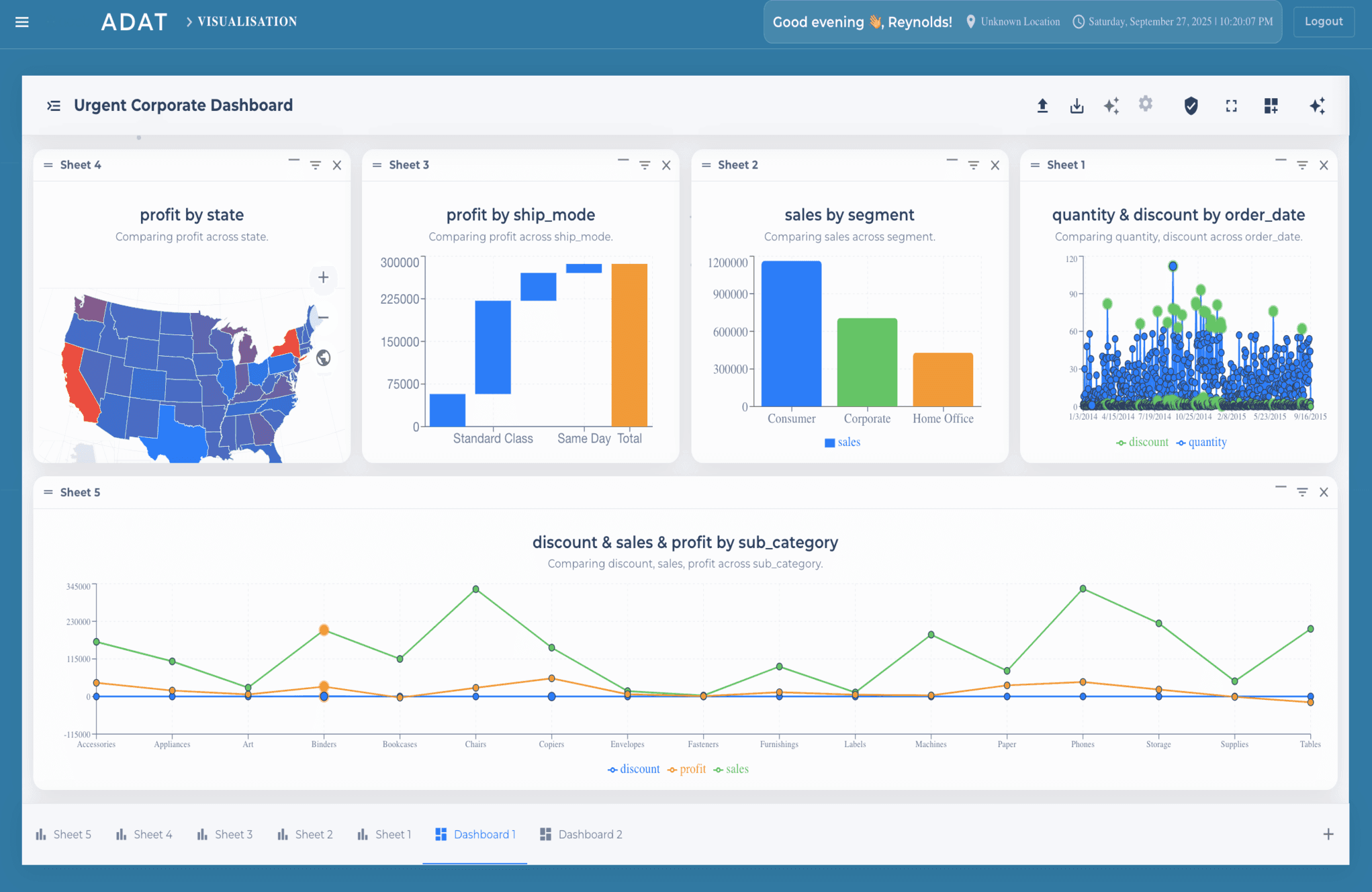This screenshot has height=892, width=1372.
Task: Click the download icon in dashboard toolbar
Action: tap(1077, 105)
